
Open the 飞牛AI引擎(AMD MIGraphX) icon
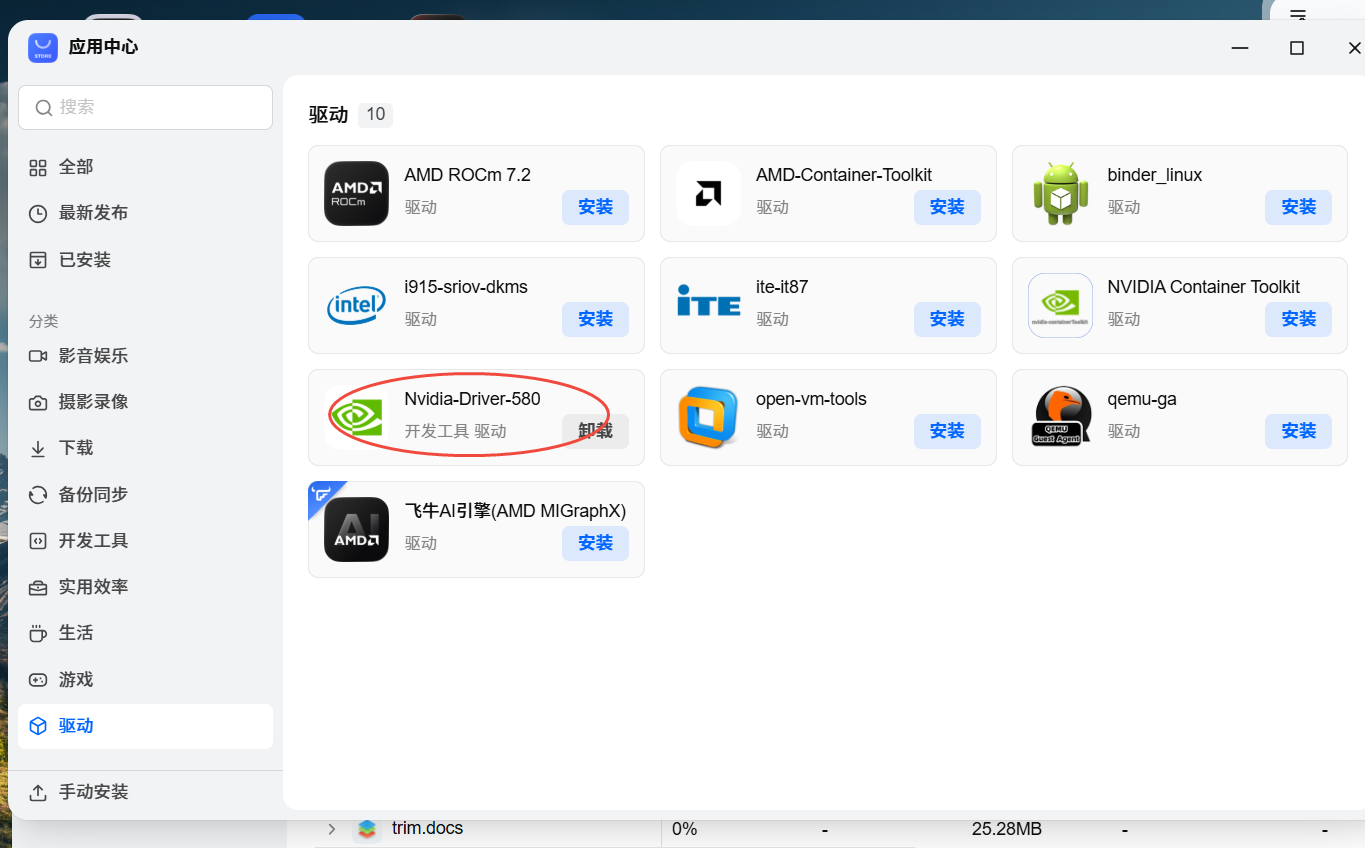click(x=356, y=529)
